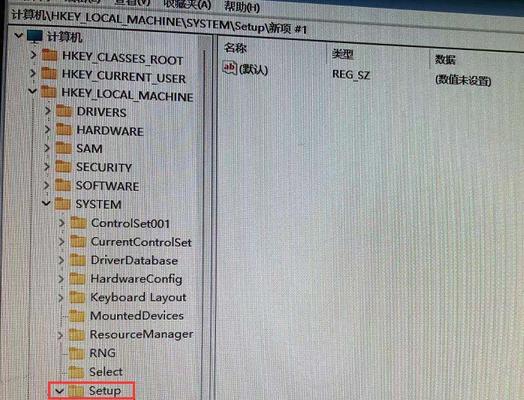Image resolution: width=524 pixels, height=400 pixels.
Task: Collapse the SYSTEM key chevron
Action: (46, 203)
